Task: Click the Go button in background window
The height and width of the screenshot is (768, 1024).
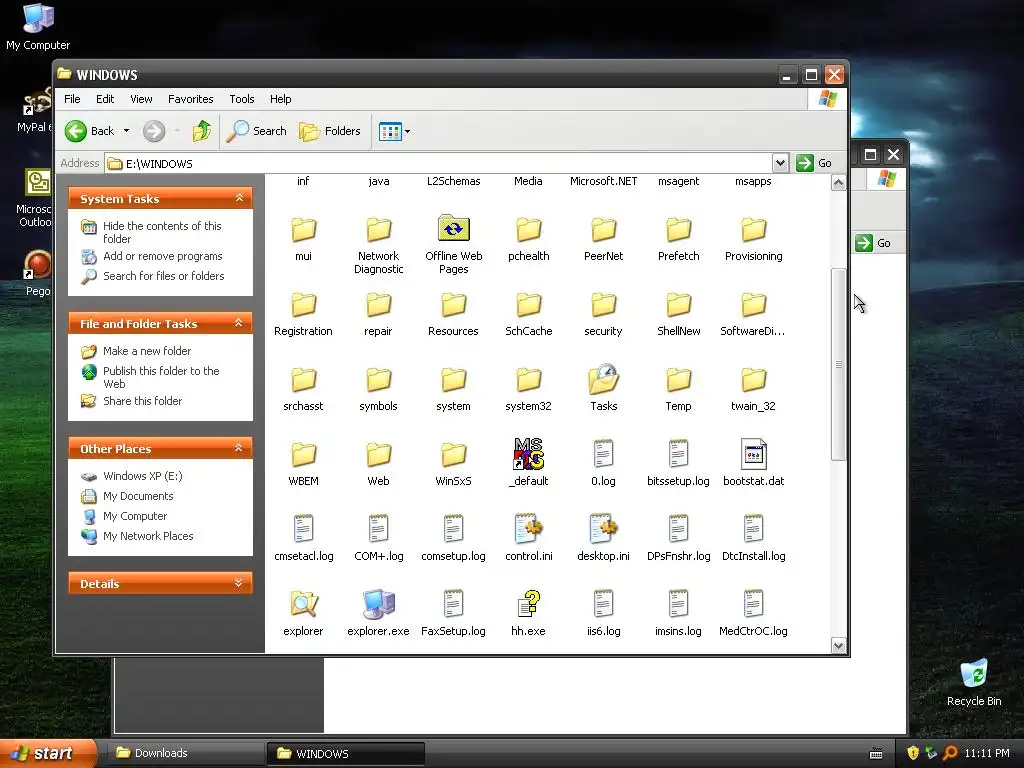Action: coord(874,243)
